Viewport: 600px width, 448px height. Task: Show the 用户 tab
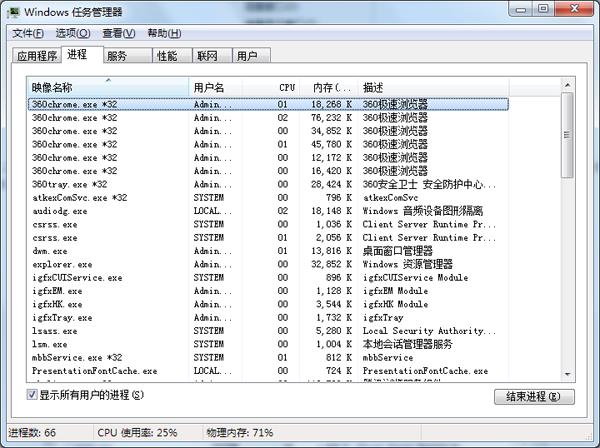251,56
